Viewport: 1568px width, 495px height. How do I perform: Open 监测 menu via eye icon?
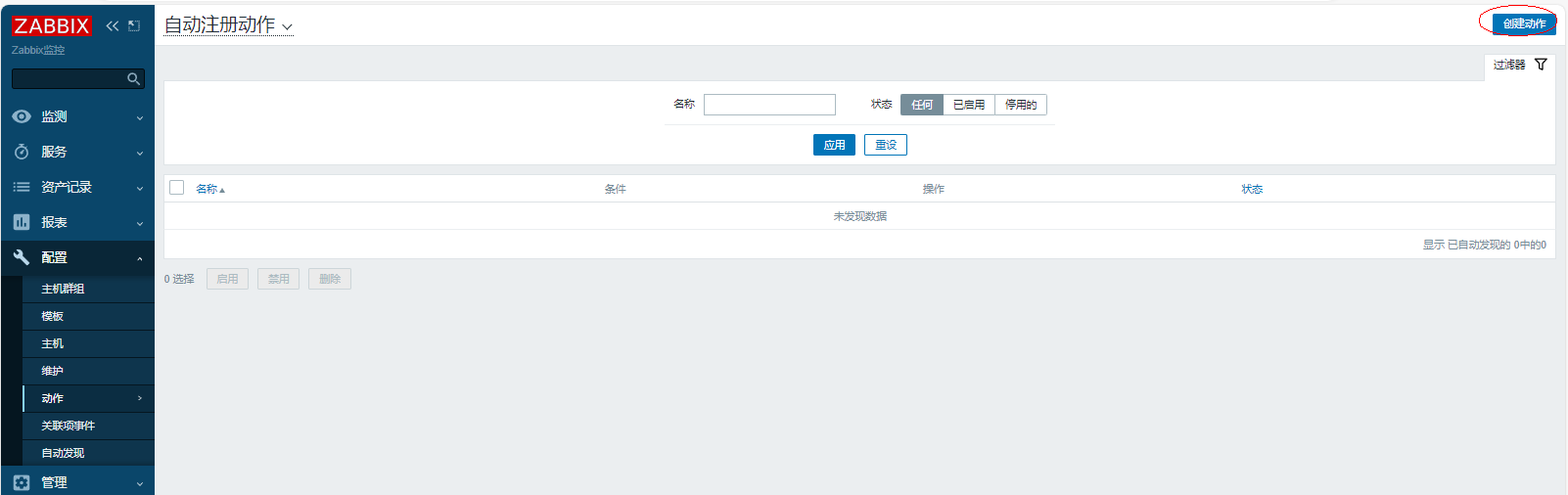pyautogui.click(x=22, y=116)
